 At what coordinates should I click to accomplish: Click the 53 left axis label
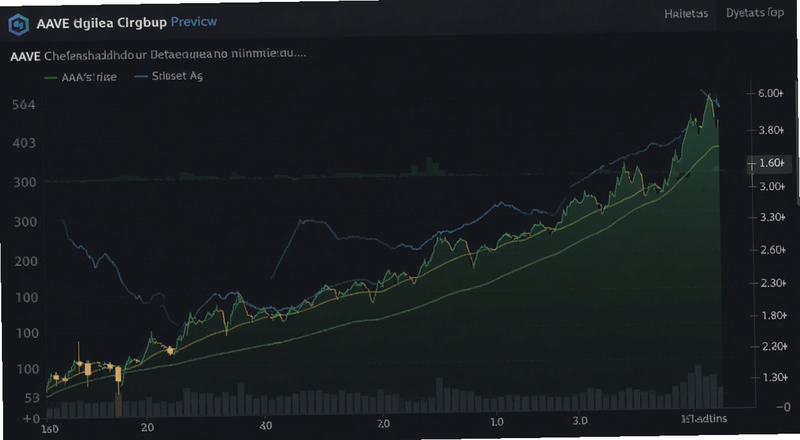point(32,398)
